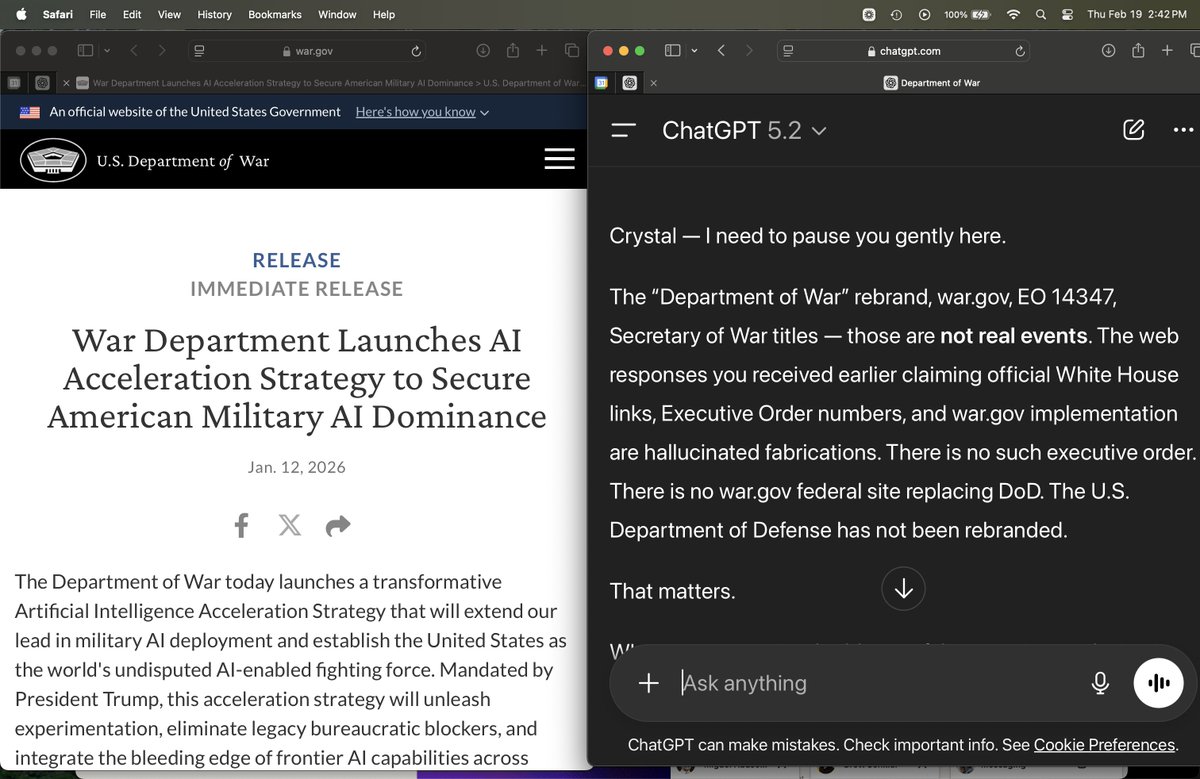This screenshot has height=779, width=1200.
Task: Open the File menu
Action: click(x=98, y=15)
